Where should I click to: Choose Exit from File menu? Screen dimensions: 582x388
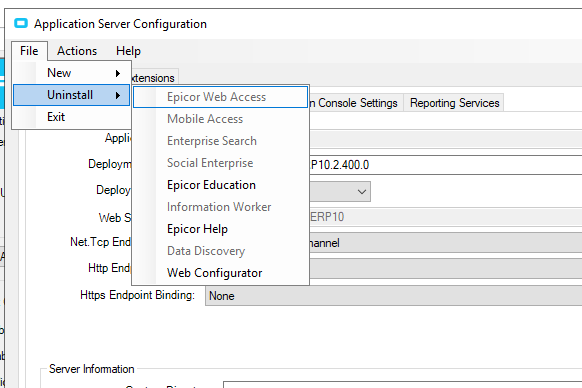72,117
